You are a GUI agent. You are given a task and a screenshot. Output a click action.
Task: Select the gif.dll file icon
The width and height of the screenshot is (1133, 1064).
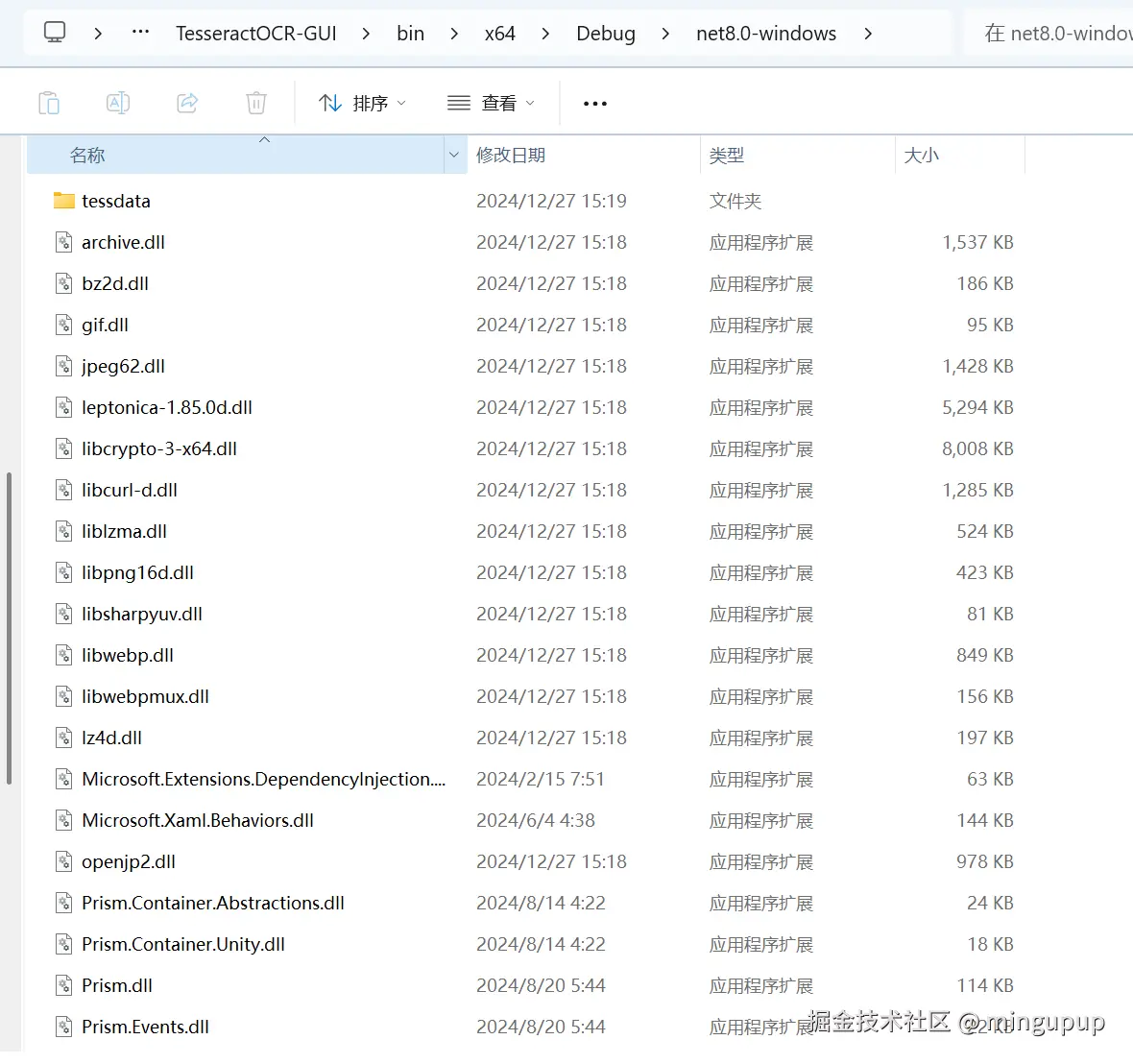click(64, 325)
